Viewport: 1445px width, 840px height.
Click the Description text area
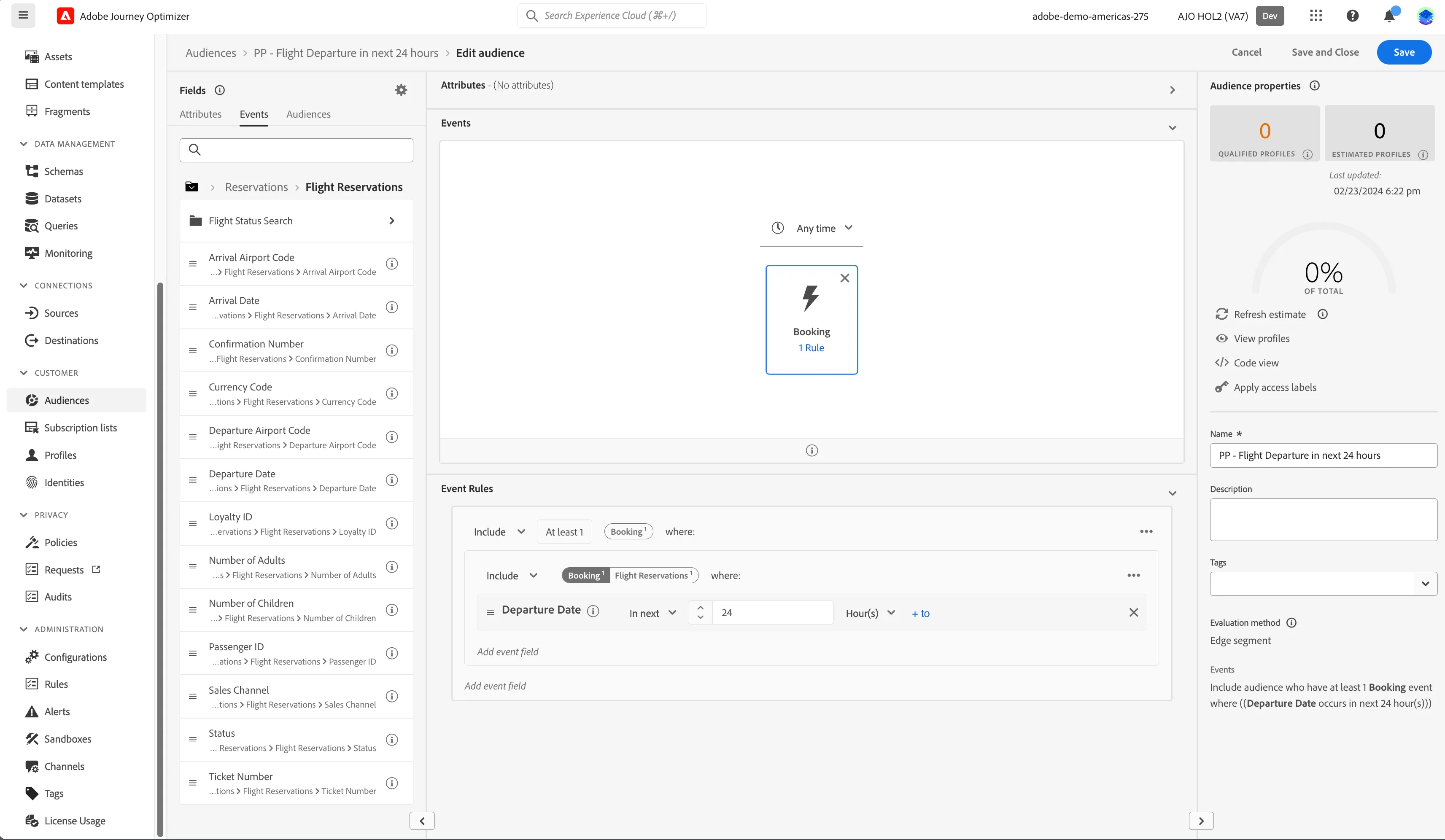click(1324, 520)
